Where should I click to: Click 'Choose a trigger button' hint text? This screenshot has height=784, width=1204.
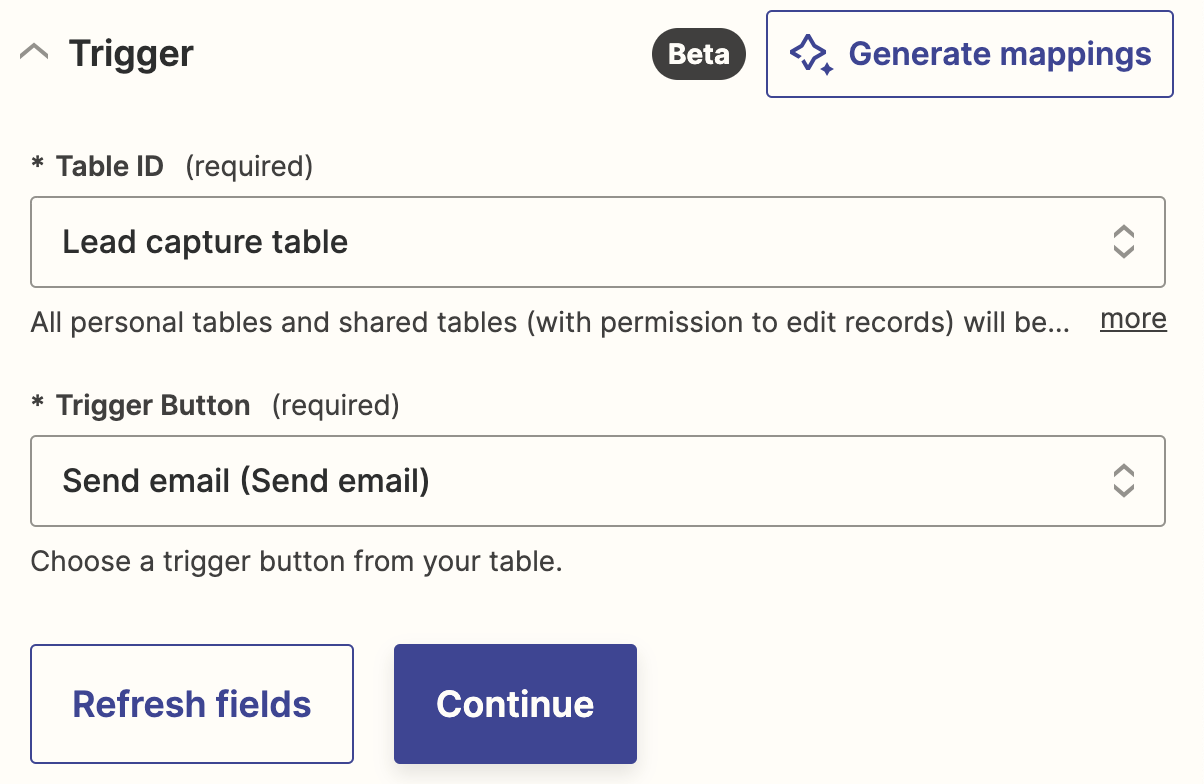click(x=296, y=561)
